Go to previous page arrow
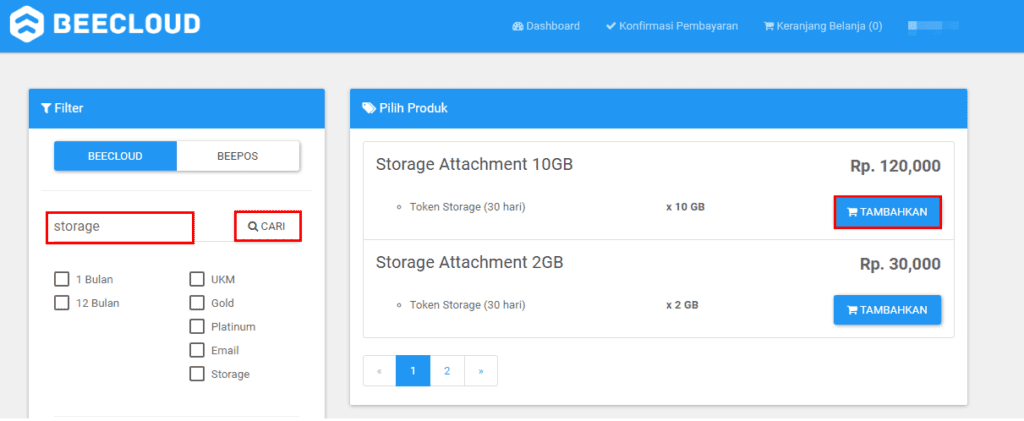 click(x=379, y=371)
